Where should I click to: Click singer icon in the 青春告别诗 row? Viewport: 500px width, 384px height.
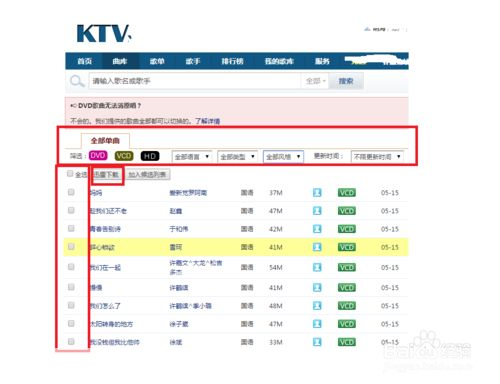pyautogui.click(x=317, y=229)
